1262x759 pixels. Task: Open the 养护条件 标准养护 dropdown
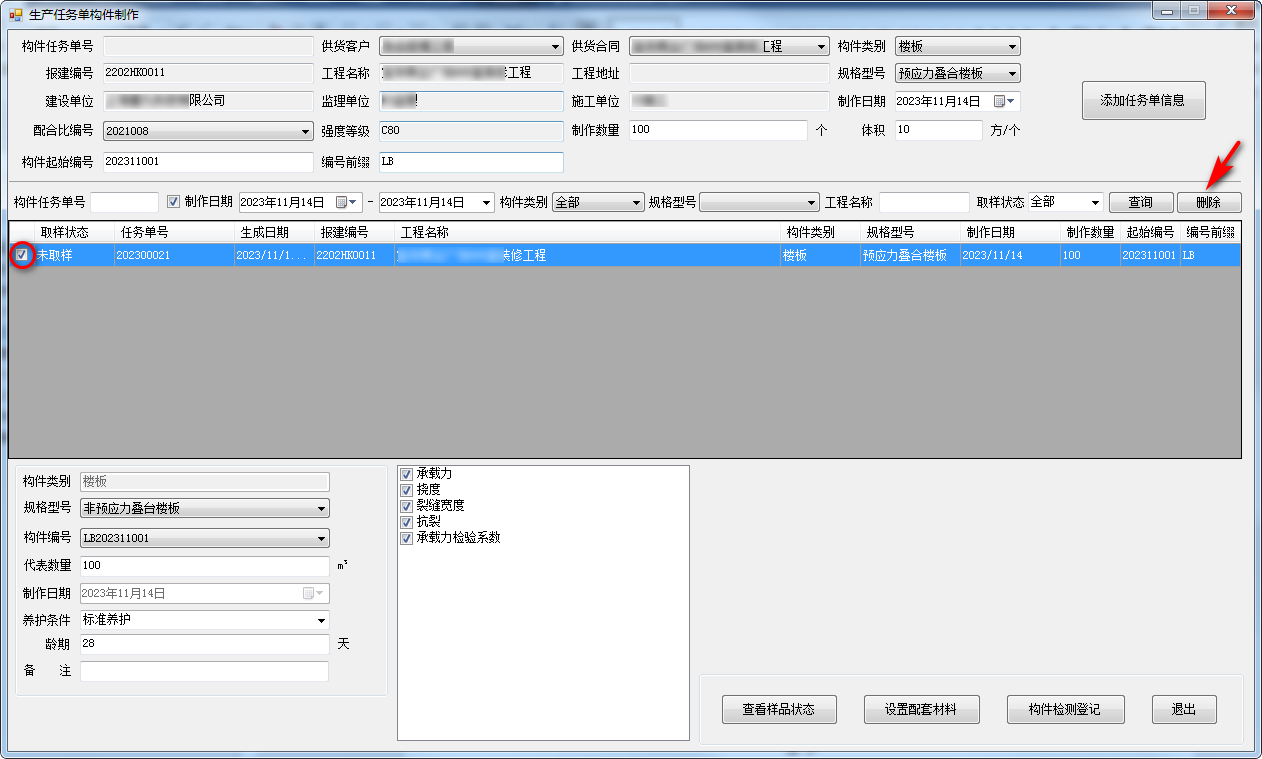click(x=320, y=620)
